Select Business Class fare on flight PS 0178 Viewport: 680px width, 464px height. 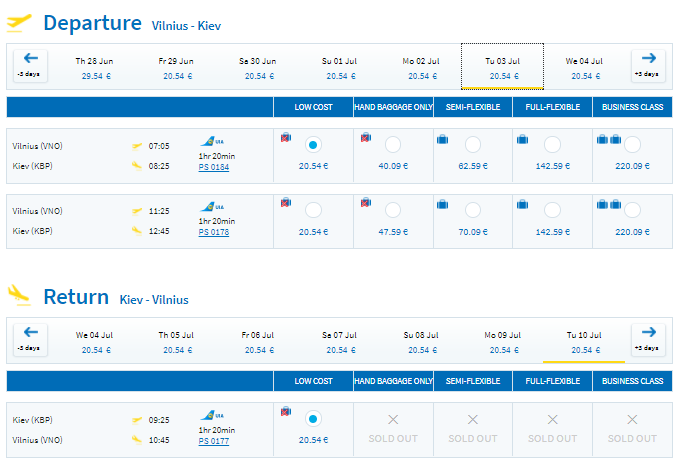coord(632,210)
